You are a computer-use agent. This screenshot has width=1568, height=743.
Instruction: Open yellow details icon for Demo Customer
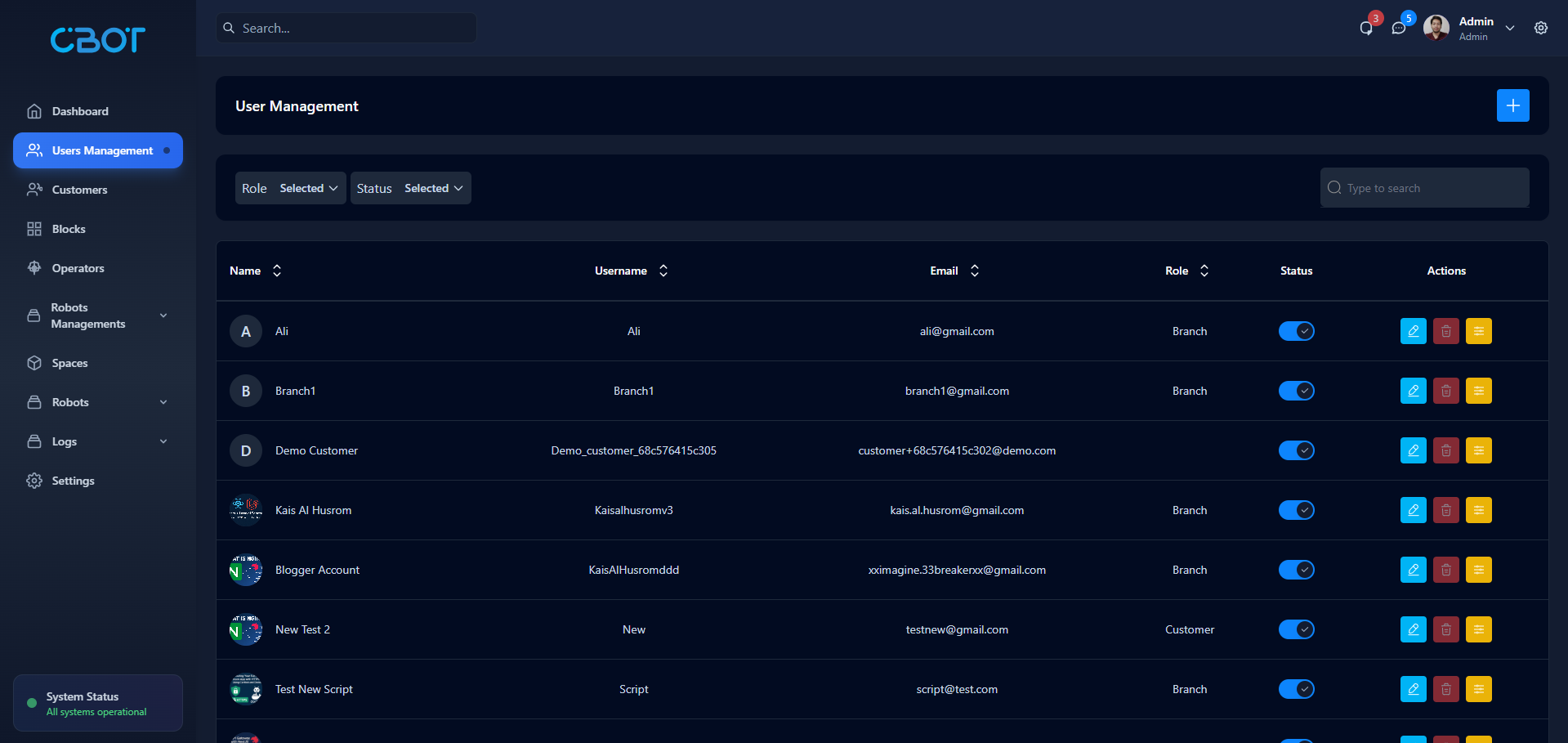[1478, 450]
